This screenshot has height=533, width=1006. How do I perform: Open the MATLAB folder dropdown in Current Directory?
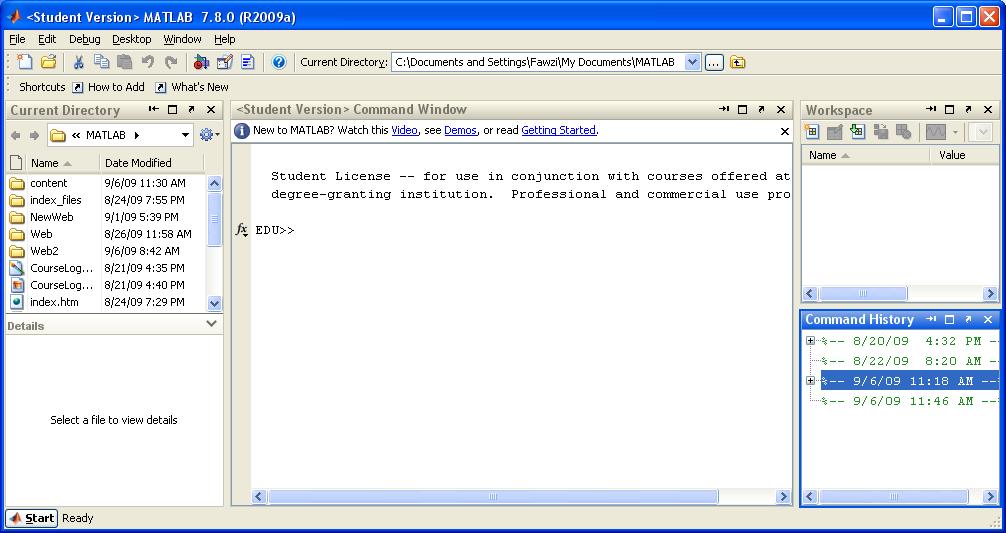click(x=185, y=135)
